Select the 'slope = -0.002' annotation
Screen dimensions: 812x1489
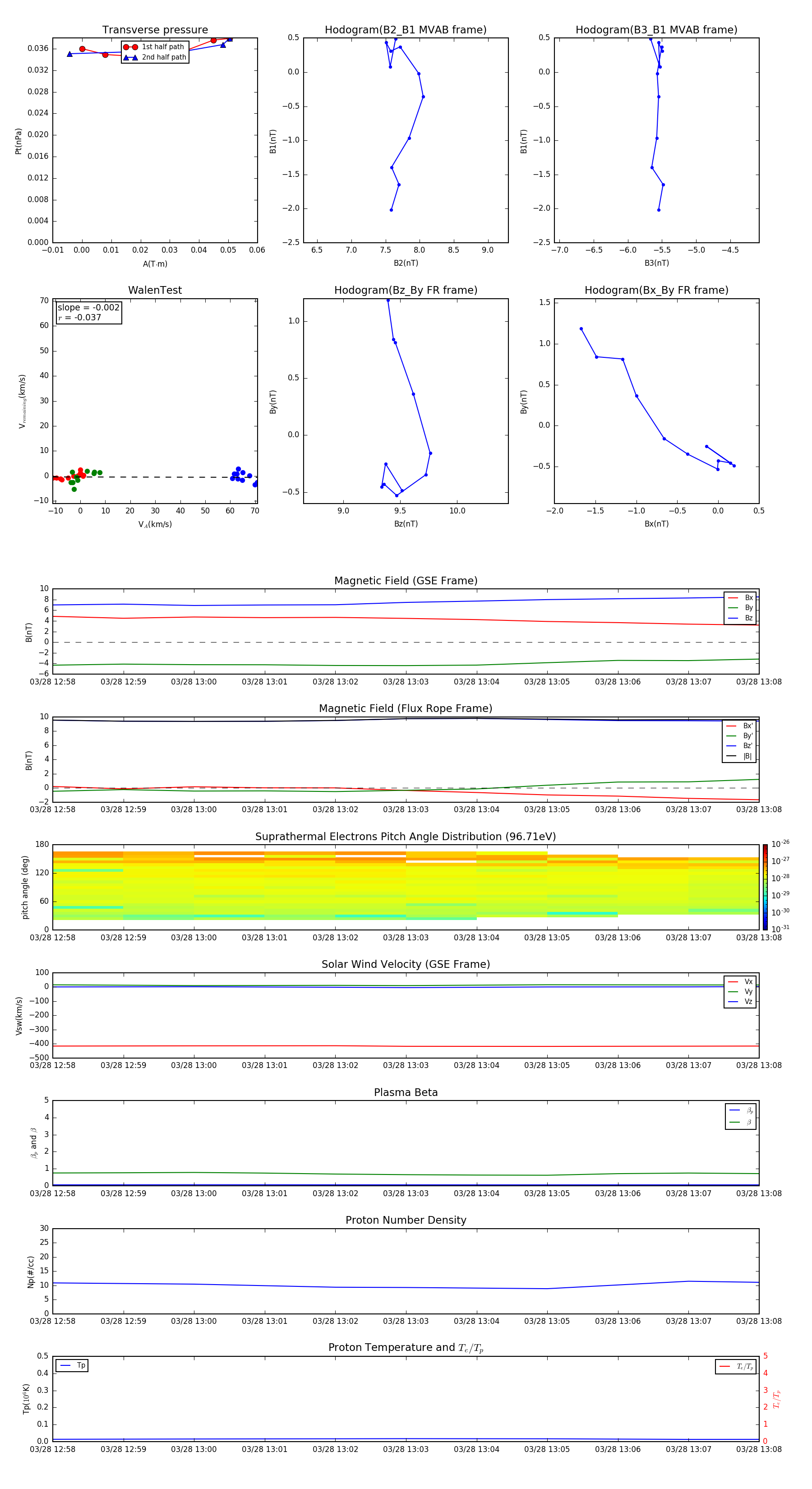(x=88, y=308)
